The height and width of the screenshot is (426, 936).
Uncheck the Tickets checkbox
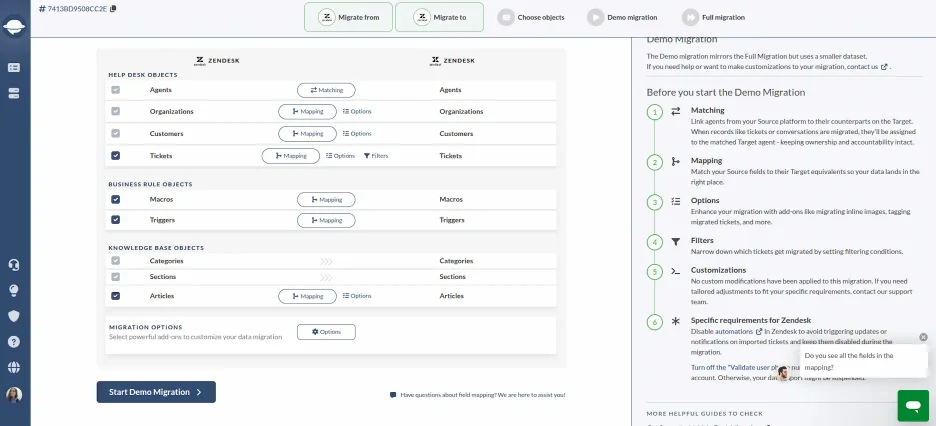115,156
